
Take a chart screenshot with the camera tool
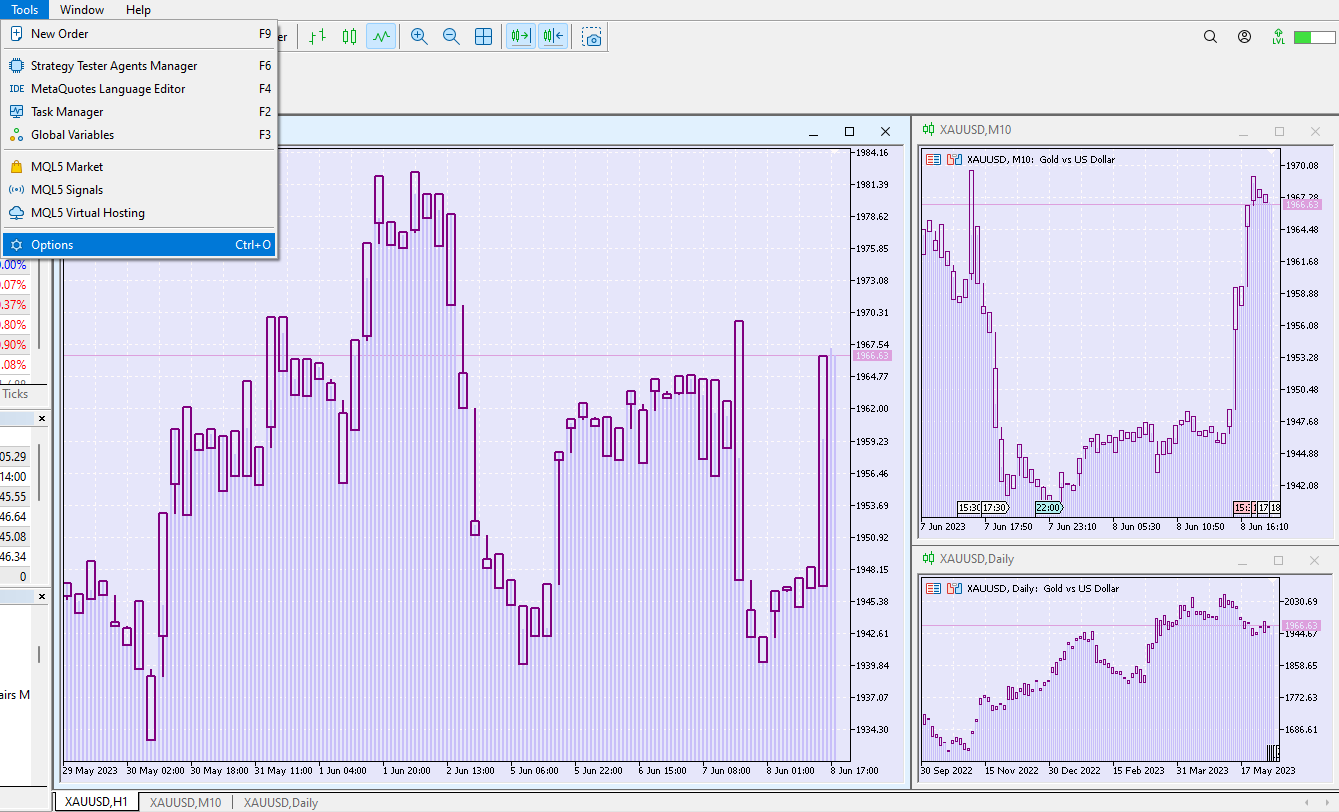(593, 36)
